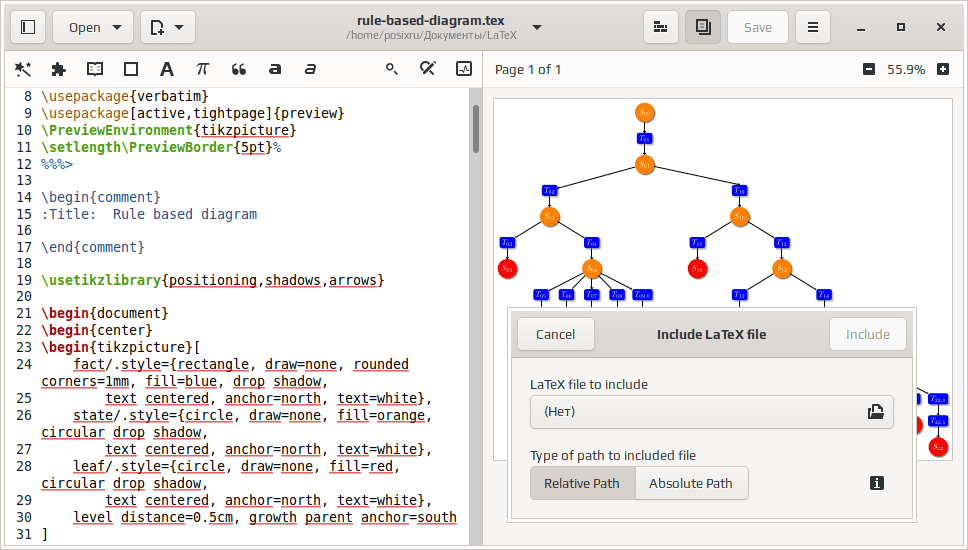Click the Include button in the dialog
This screenshot has width=968, height=550.
[x=867, y=335]
